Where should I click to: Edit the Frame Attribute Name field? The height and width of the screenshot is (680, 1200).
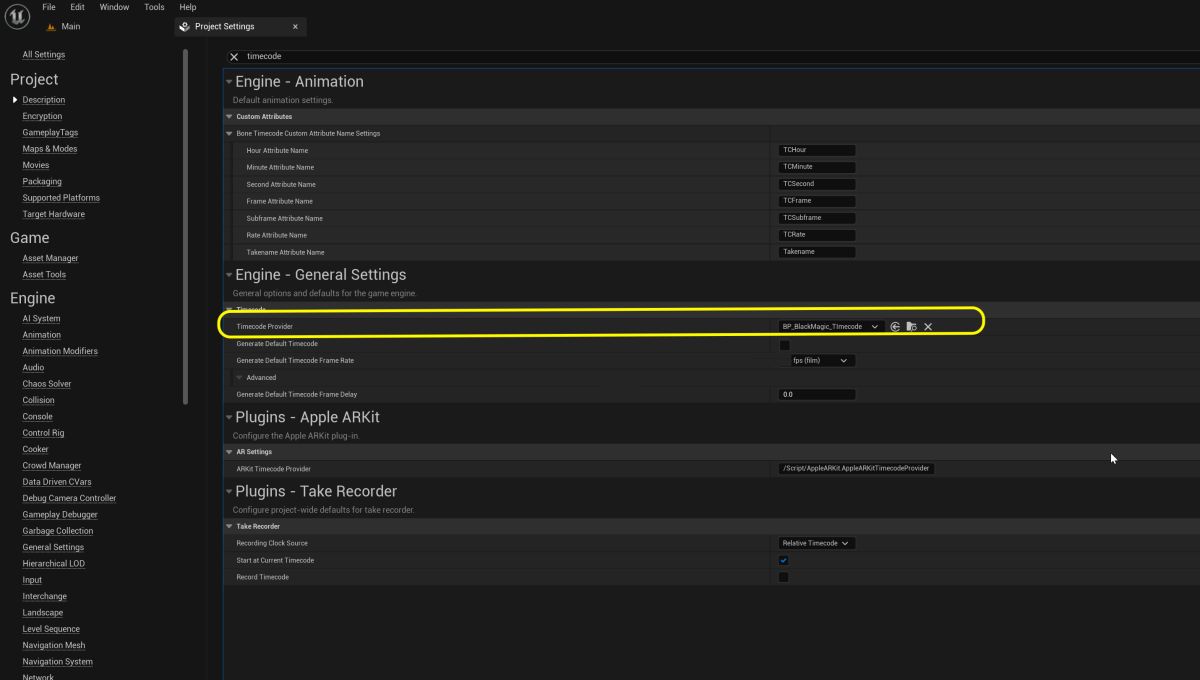click(x=817, y=201)
